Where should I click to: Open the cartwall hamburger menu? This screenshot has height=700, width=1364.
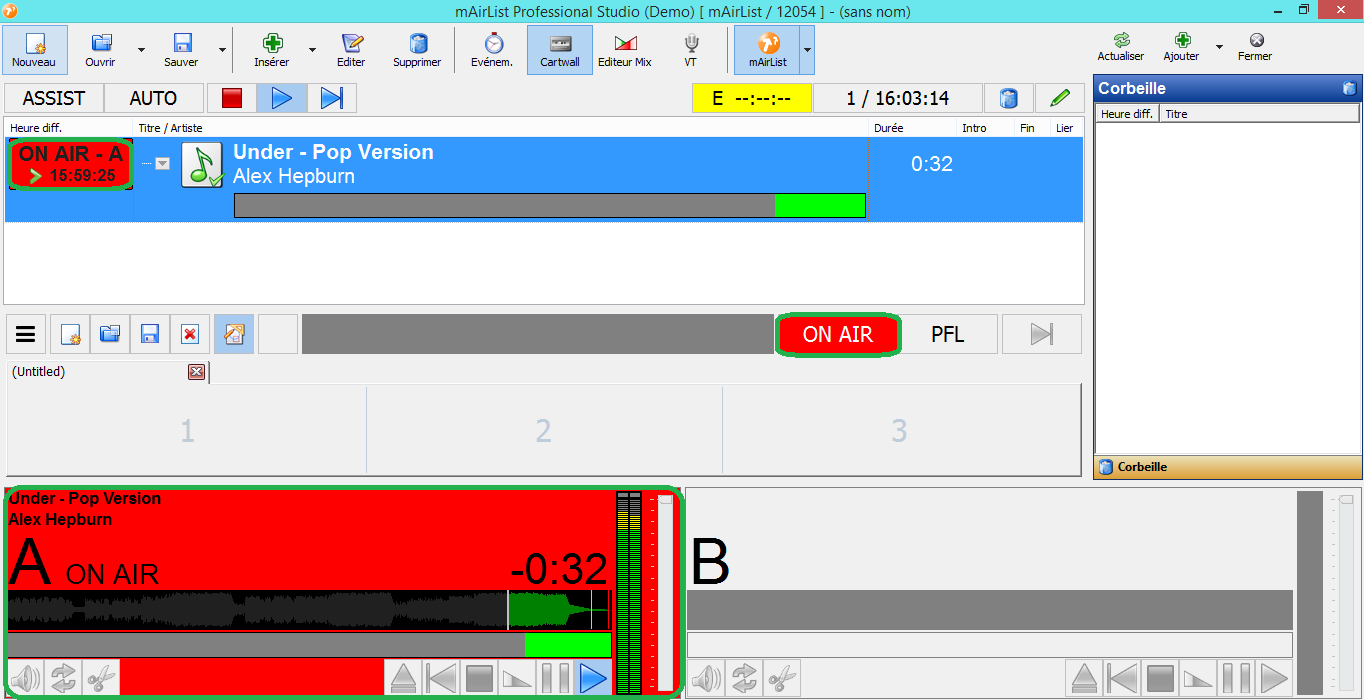click(x=26, y=334)
